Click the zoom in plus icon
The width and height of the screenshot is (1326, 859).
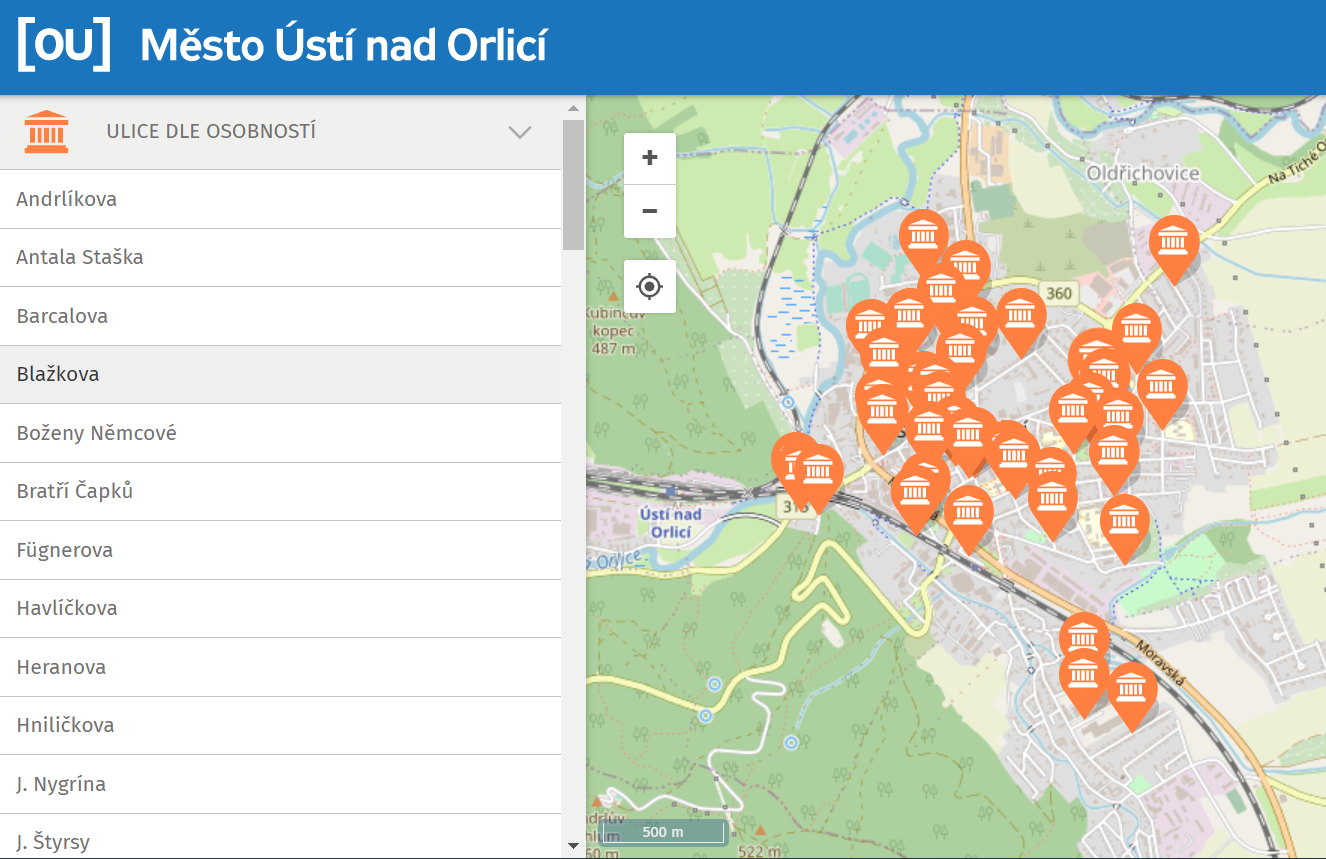(649, 158)
